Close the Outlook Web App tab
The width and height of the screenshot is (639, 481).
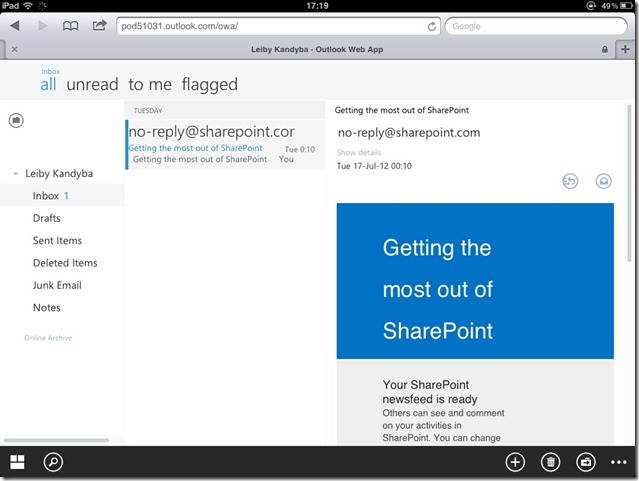tap(15, 49)
